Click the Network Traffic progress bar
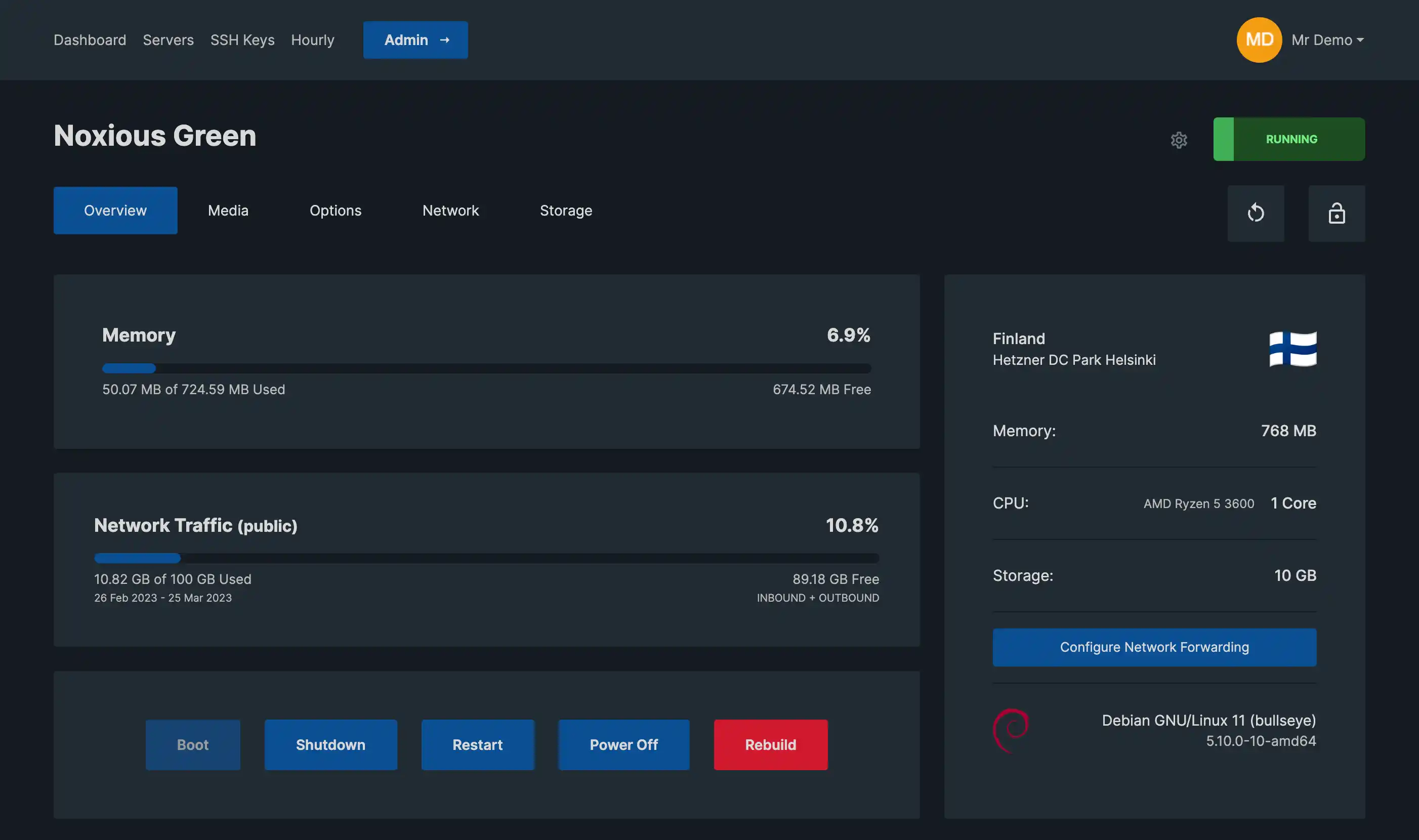 point(486,558)
